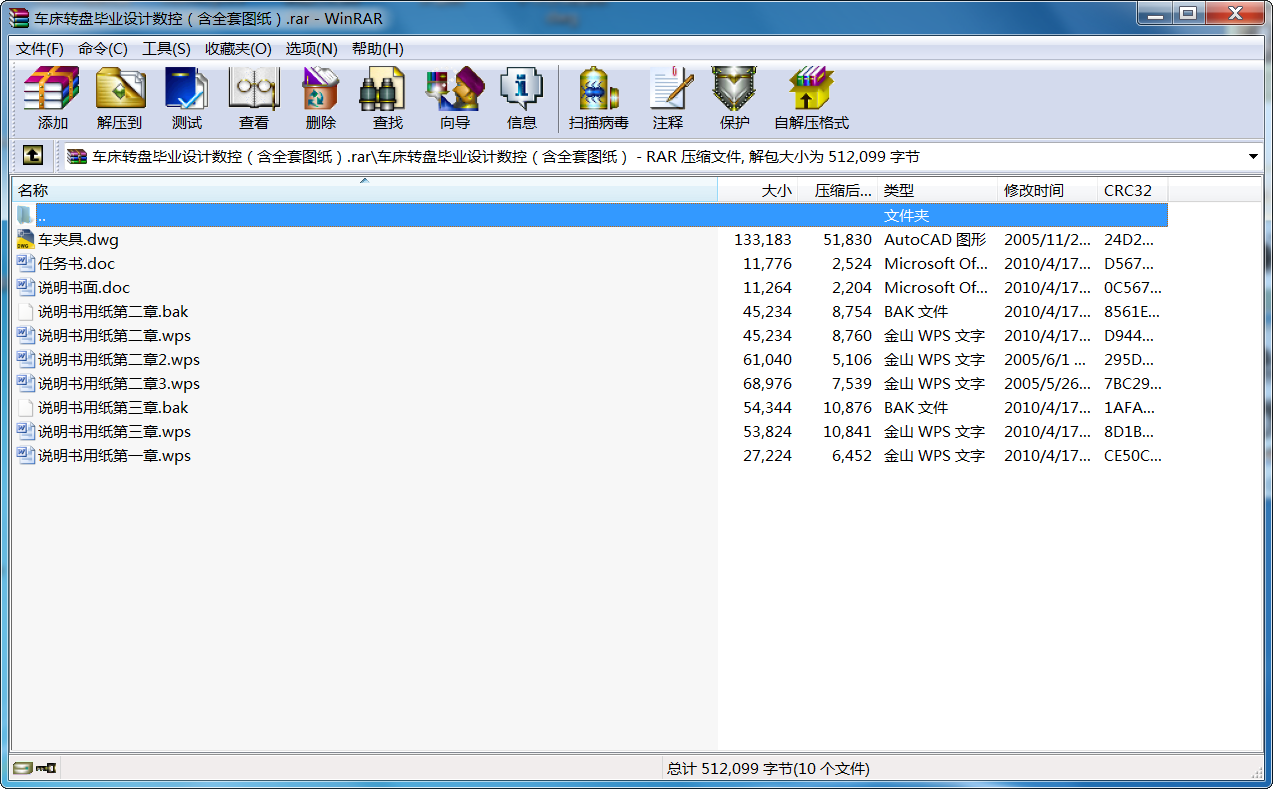Click the window resize grip corner
The height and width of the screenshot is (789, 1273).
1256,771
